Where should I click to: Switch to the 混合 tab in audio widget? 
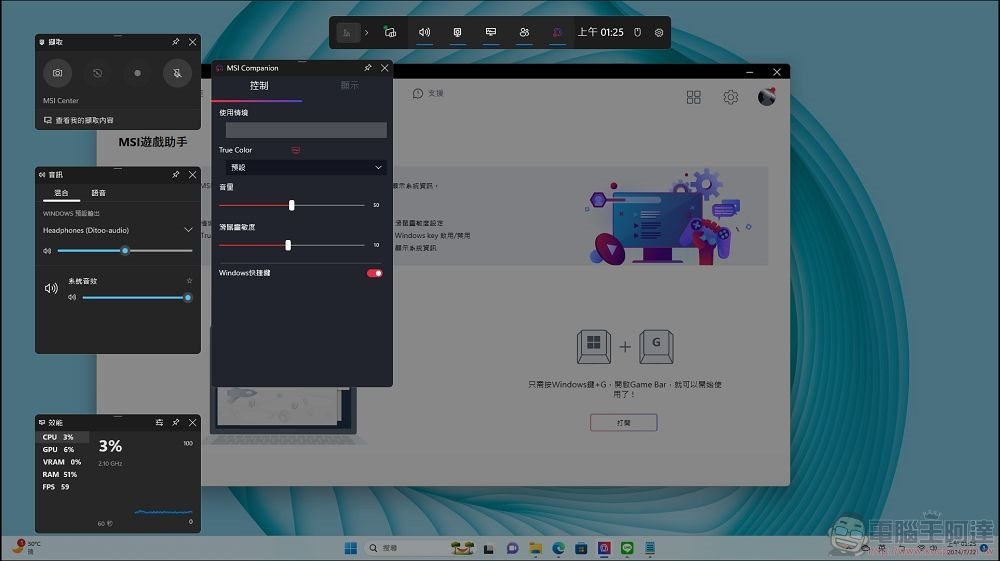[x=61, y=193]
